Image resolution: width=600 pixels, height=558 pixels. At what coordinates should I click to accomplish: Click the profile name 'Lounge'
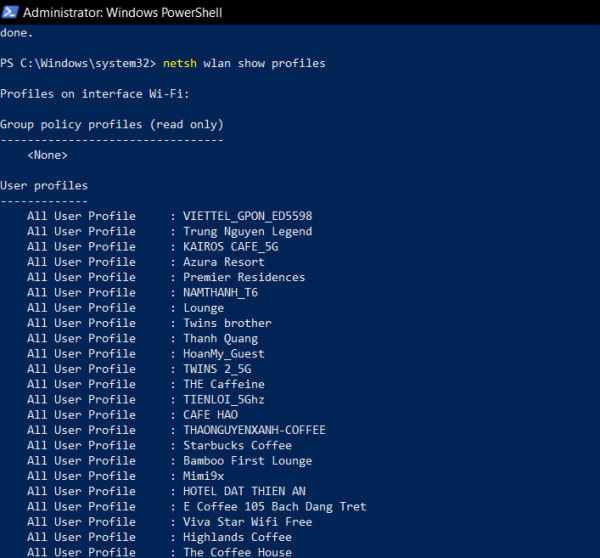tap(204, 308)
